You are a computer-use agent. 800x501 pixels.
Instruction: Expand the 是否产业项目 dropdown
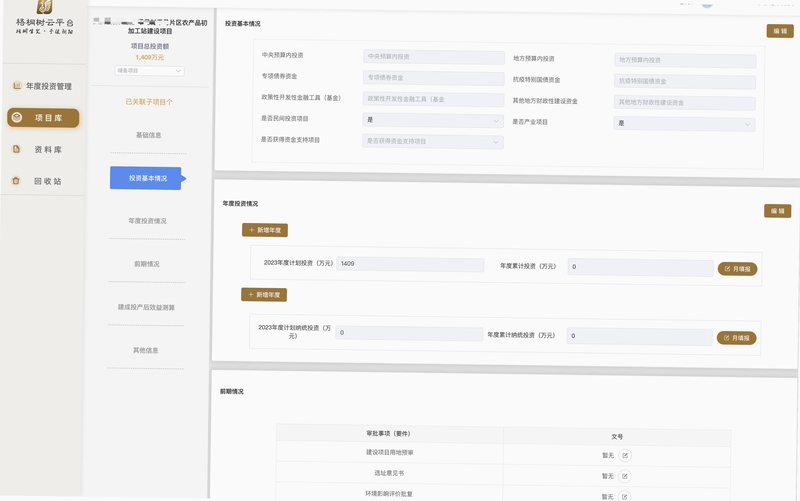point(684,123)
